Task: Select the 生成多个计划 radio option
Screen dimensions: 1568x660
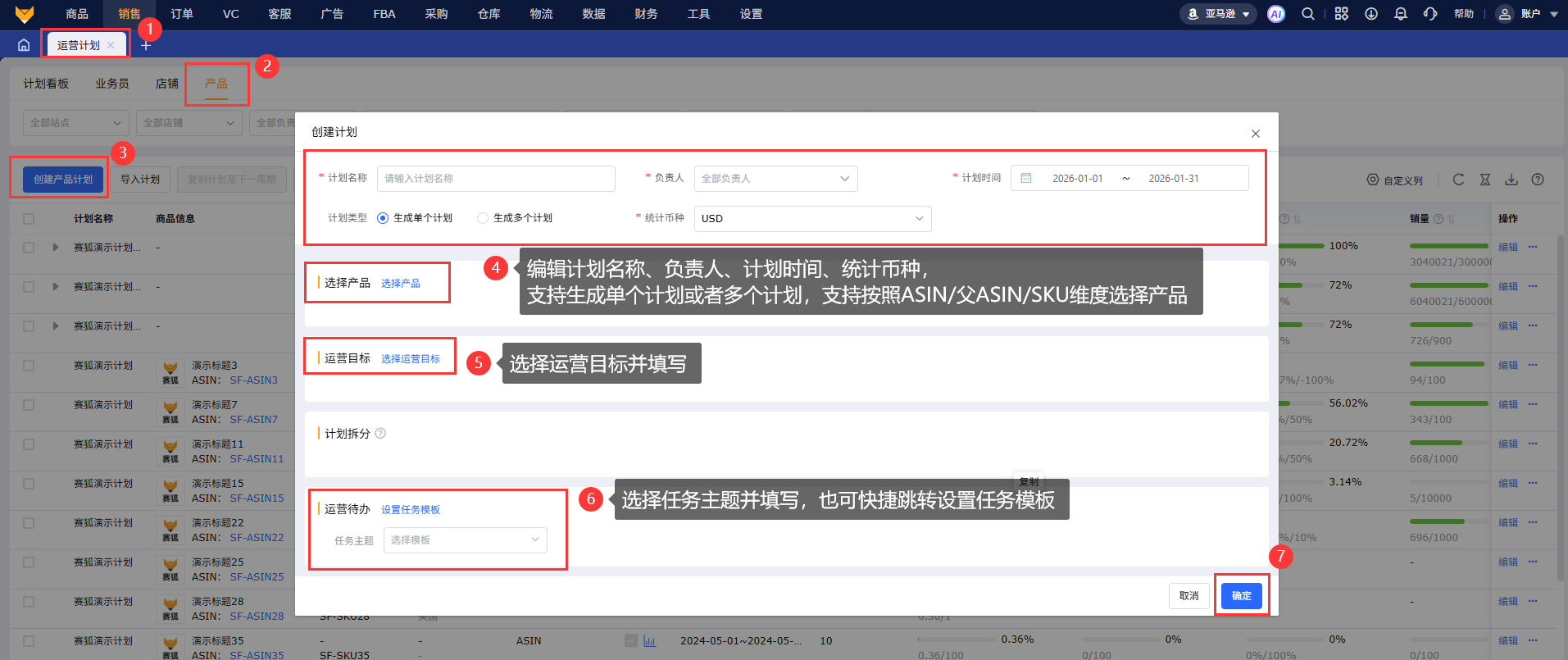Action: (483, 218)
